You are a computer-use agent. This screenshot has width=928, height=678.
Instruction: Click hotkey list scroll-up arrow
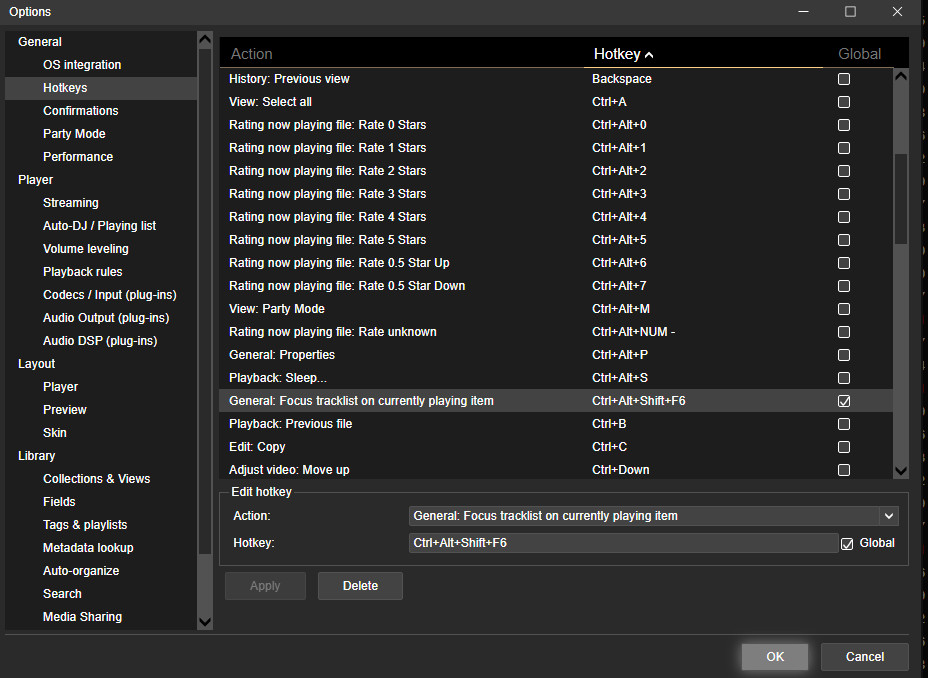[x=900, y=76]
